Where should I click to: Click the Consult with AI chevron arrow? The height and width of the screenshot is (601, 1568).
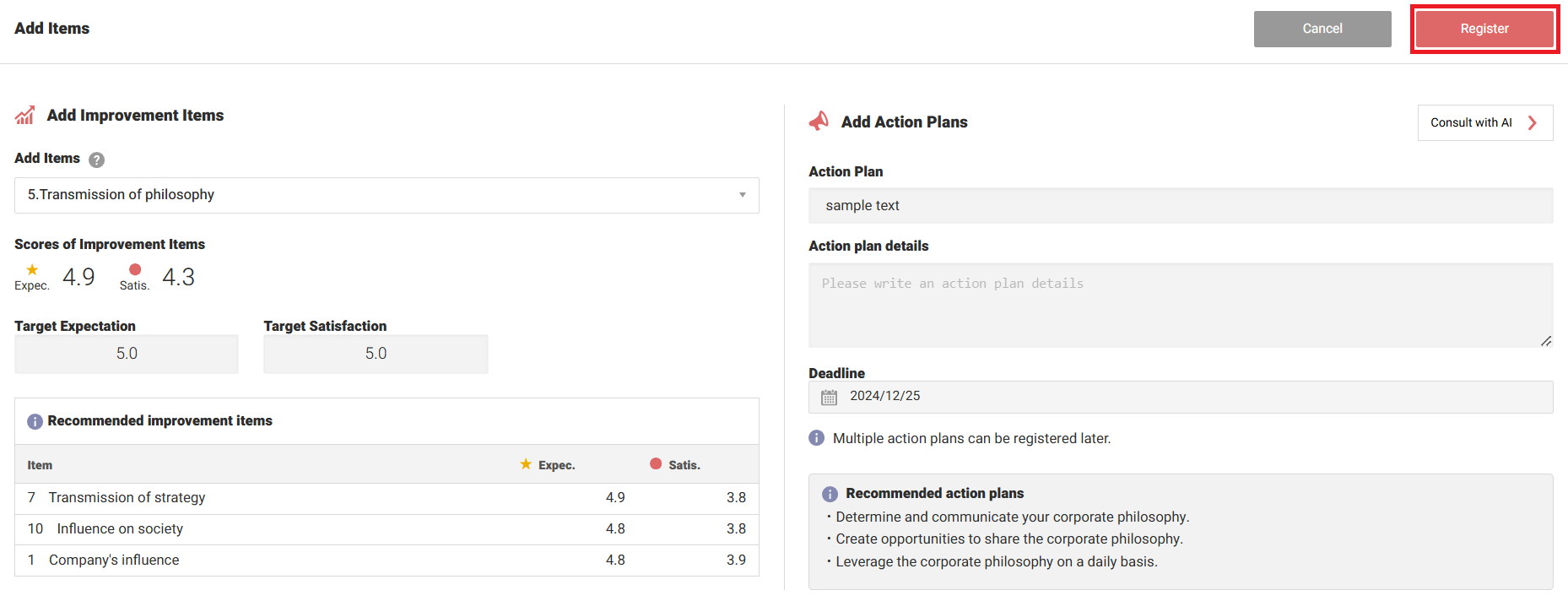1533,123
